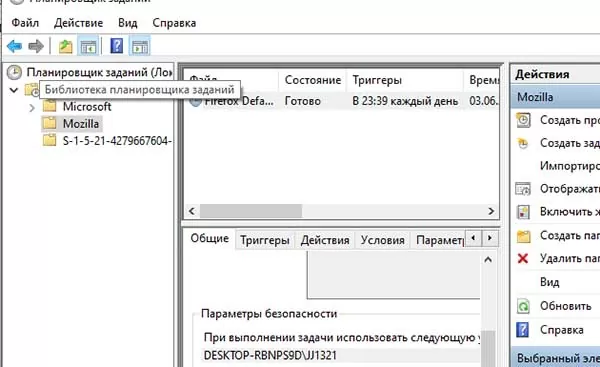Click the Microsoft folder icon in the tree
The width and height of the screenshot is (600, 367).
coord(49,106)
